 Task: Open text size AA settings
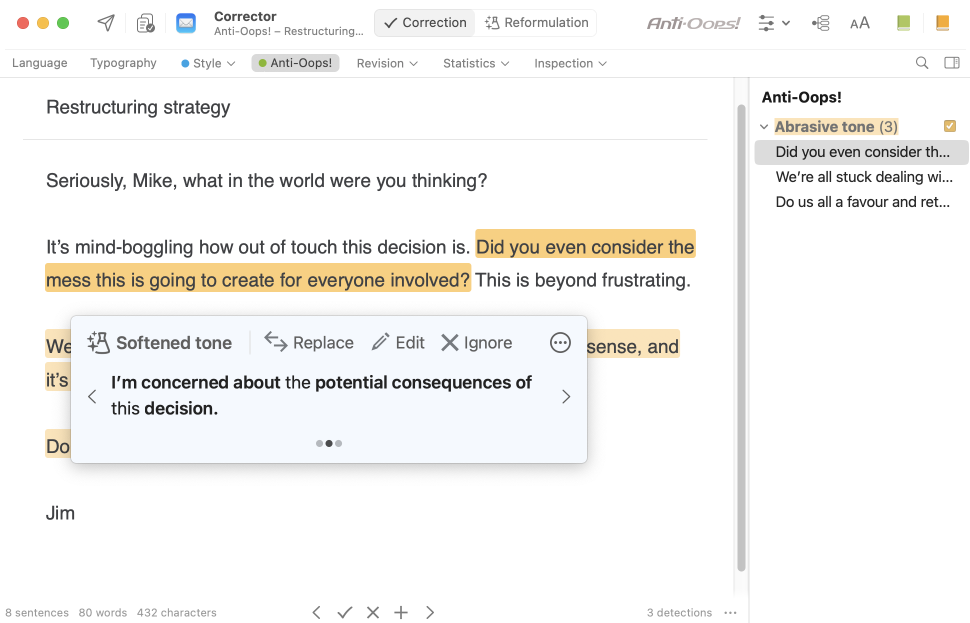(859, 23)
